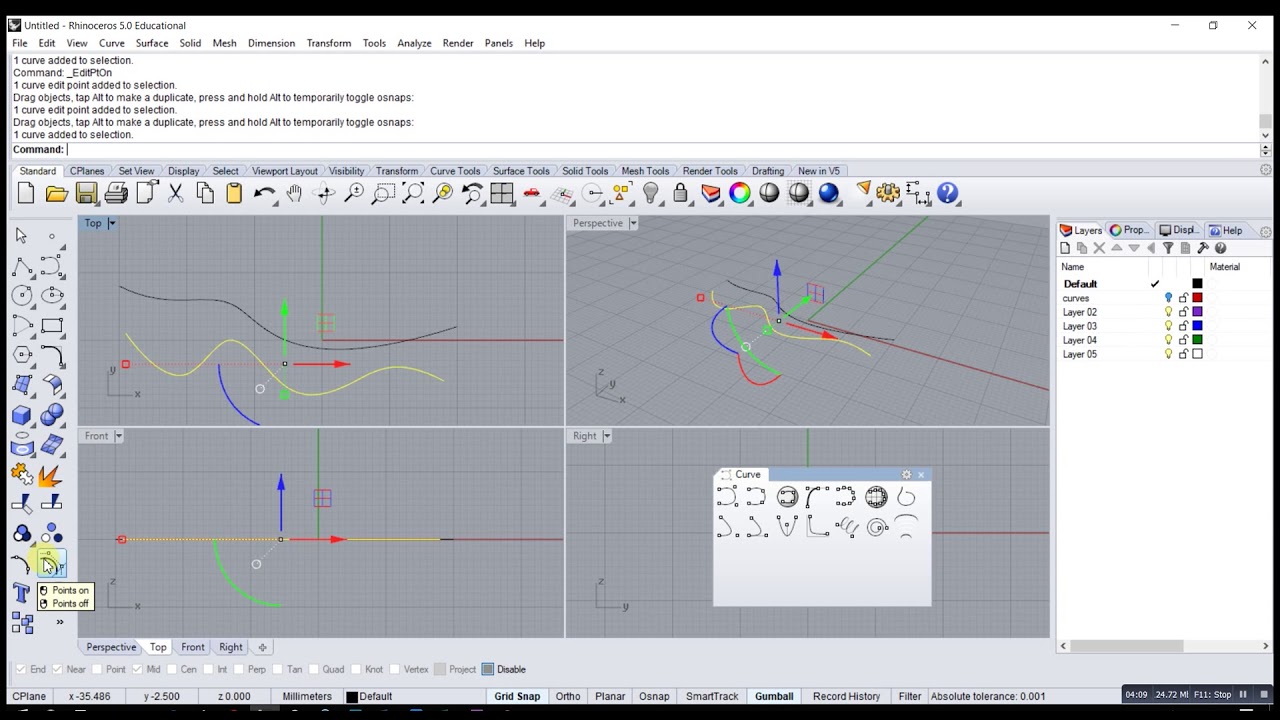
Task: Open a file using the folder icon
Action: point(56,193)
